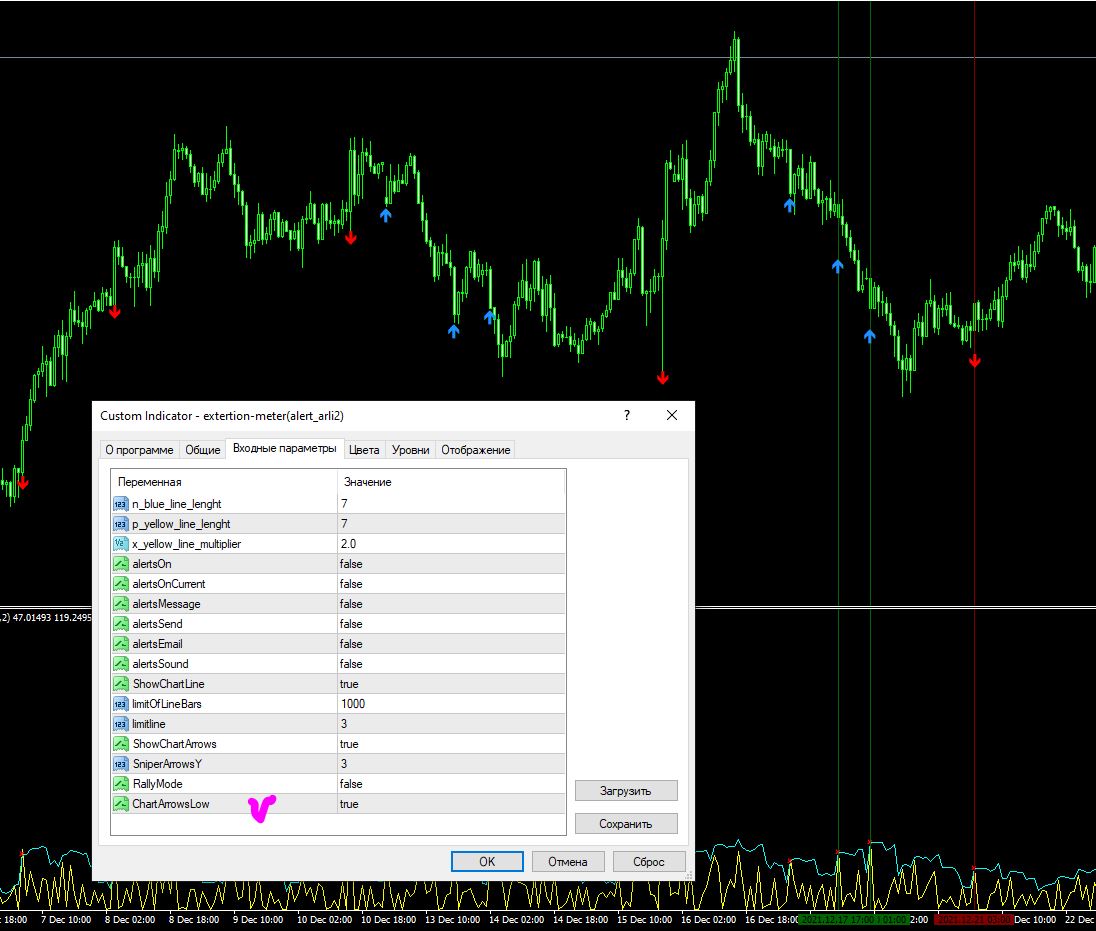Click the ShowChartLine parameter icon

[x=121, y=684]
